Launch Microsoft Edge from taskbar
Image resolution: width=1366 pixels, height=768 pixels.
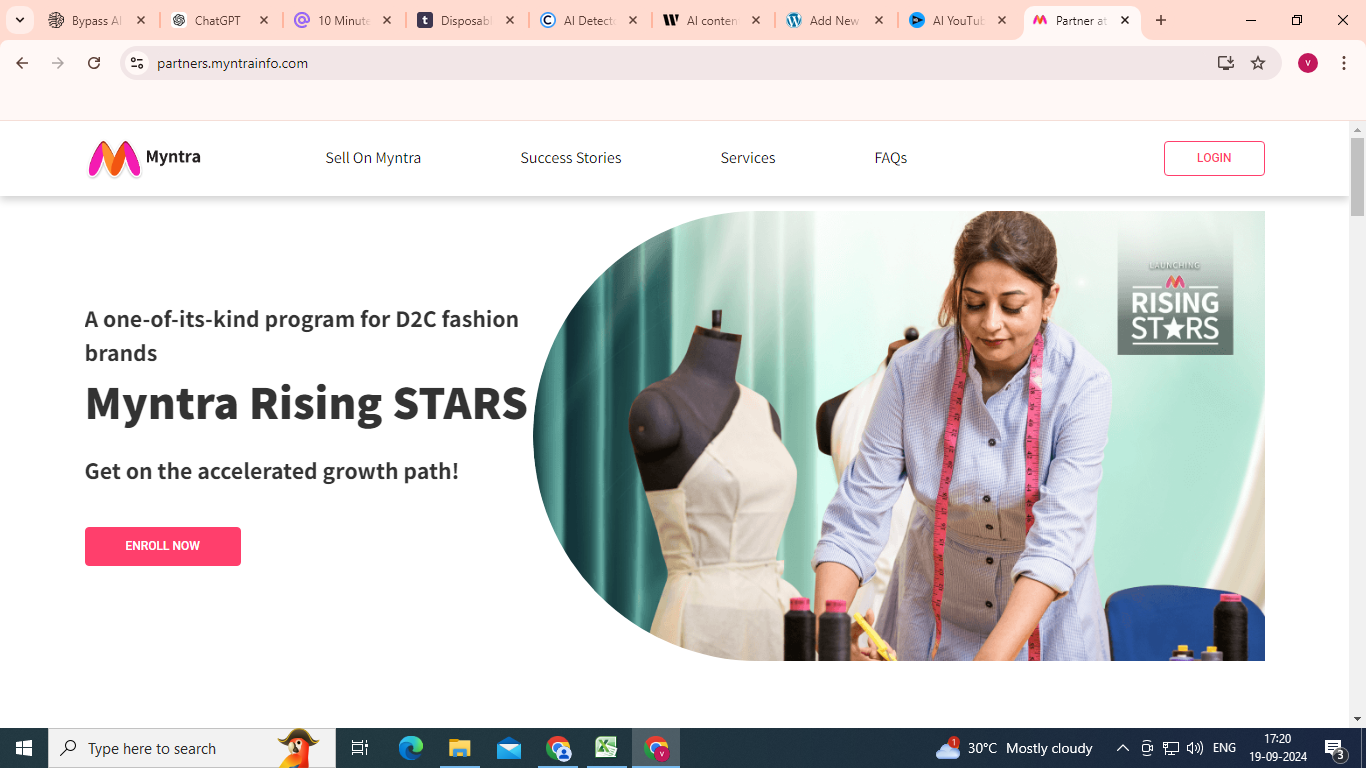coord(411,748)
